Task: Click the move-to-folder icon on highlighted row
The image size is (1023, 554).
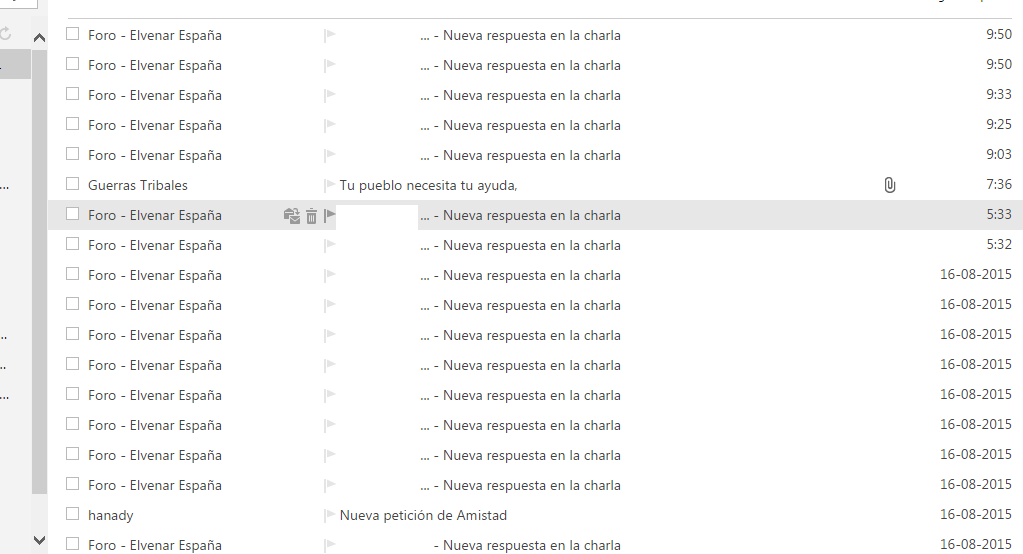Action: (291, 215)
